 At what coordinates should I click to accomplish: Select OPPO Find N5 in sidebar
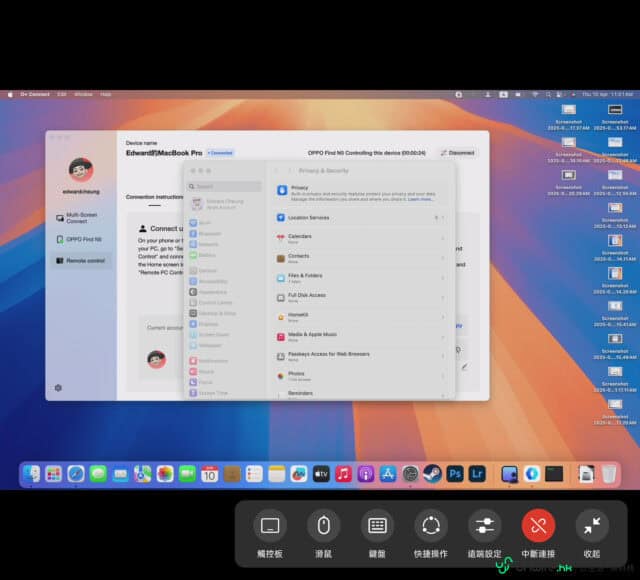79,239
